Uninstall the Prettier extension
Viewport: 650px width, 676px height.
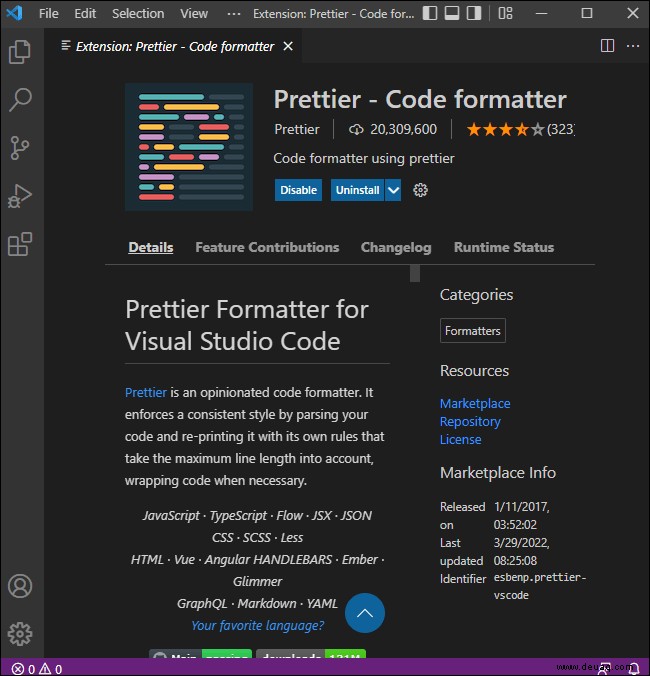click(357, 190)
